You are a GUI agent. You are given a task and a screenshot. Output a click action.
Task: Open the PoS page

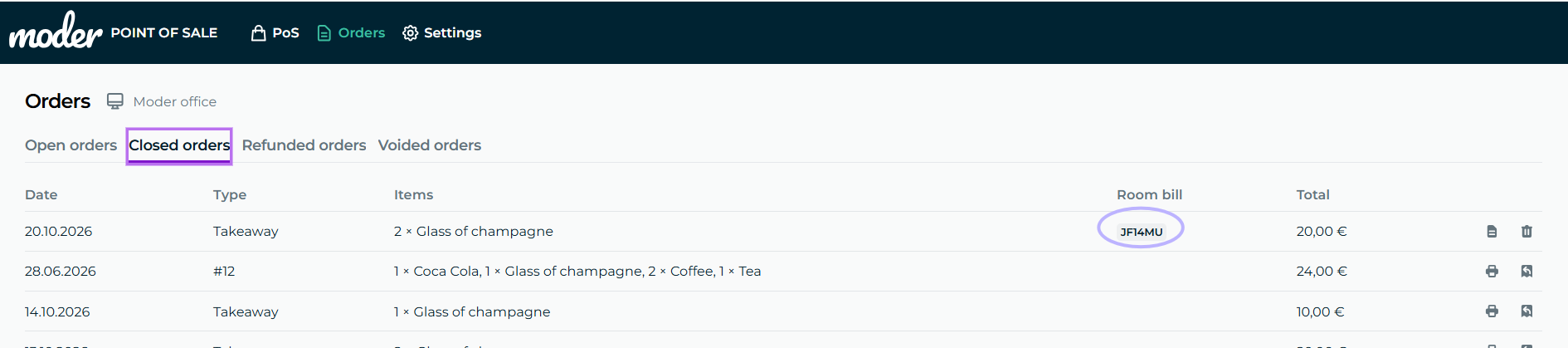pyautogui.click(x=275, y=32)
